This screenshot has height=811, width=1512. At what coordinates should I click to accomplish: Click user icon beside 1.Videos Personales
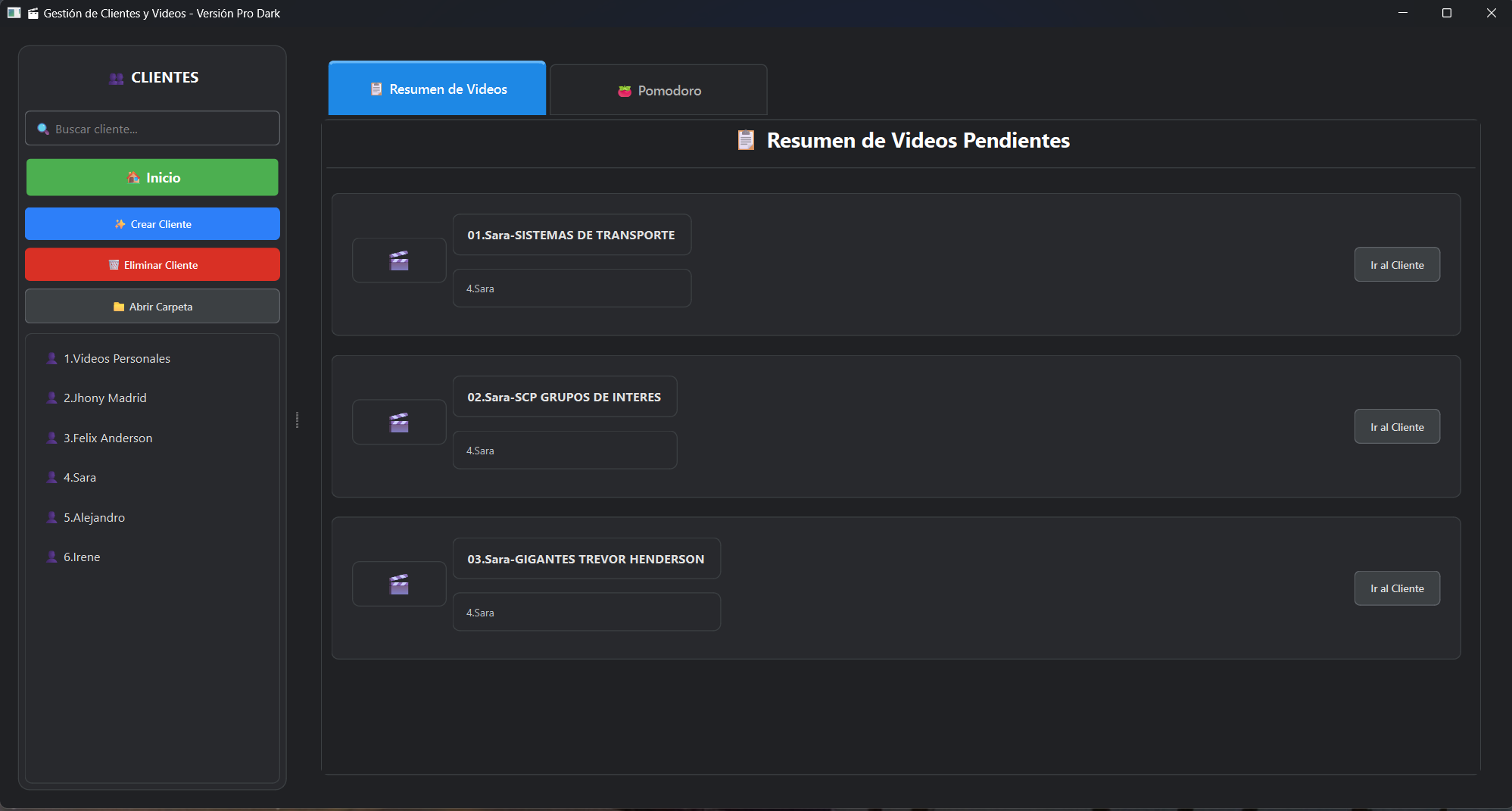pos(51,358)
